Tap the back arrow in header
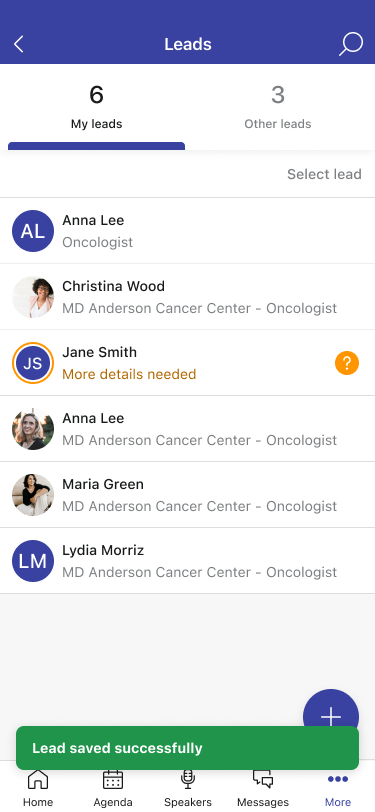This screenshot has height=812, width=375. (19, 45)
